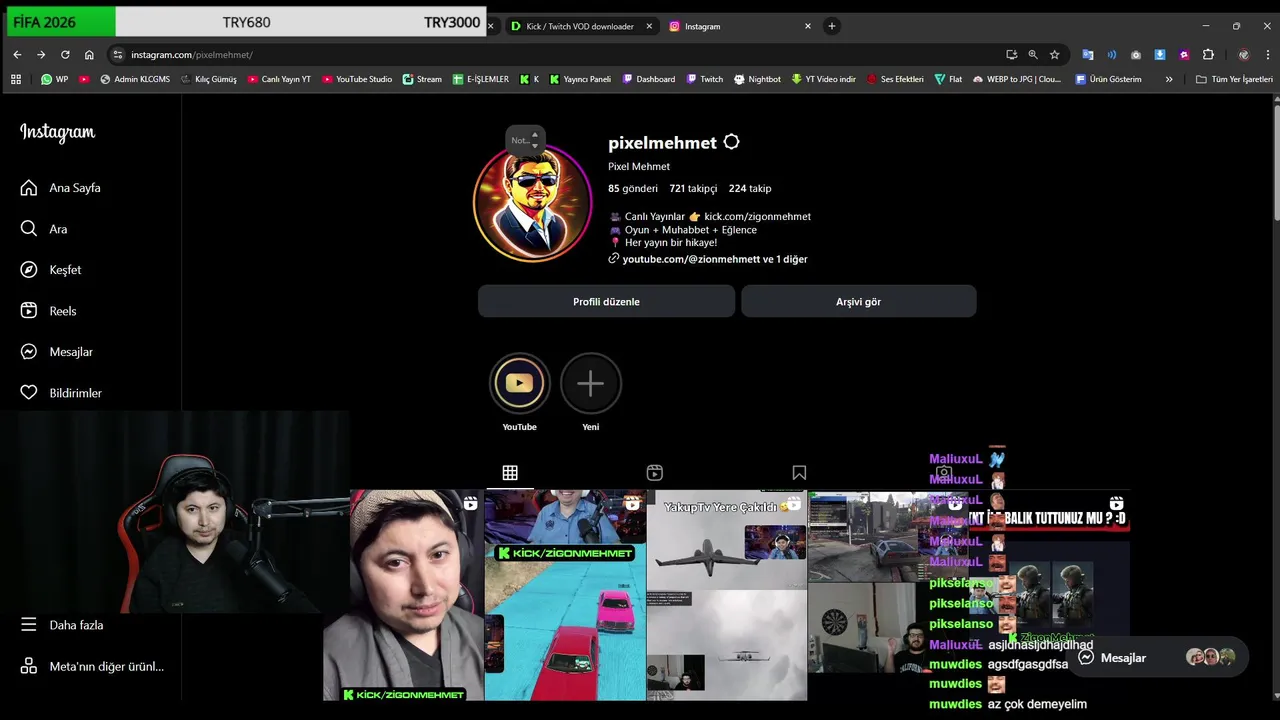1280x720 pixels.
Task: Open Flat bookmark
Action: [948, 79]
